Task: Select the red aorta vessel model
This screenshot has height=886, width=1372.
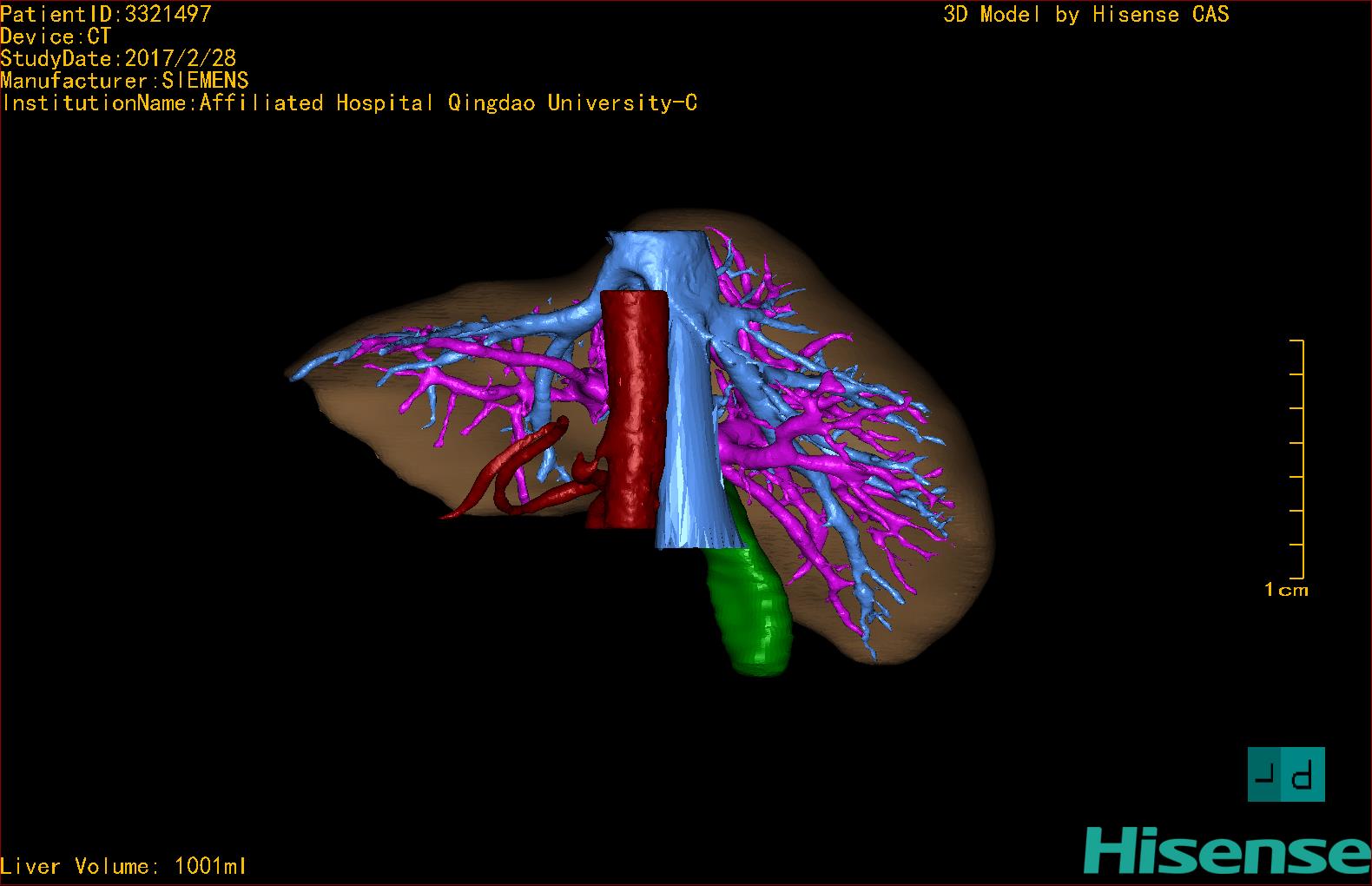Action: [634, 408]
